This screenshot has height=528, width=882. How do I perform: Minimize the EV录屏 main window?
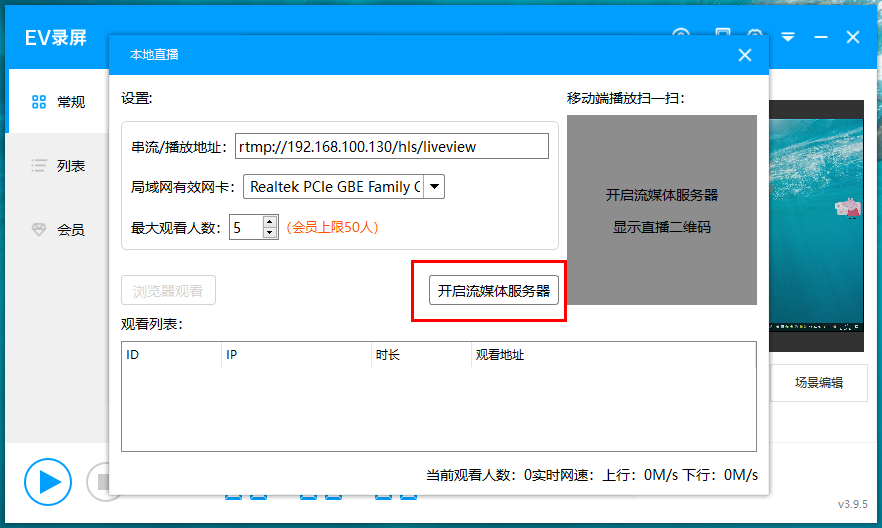point(821,37)
